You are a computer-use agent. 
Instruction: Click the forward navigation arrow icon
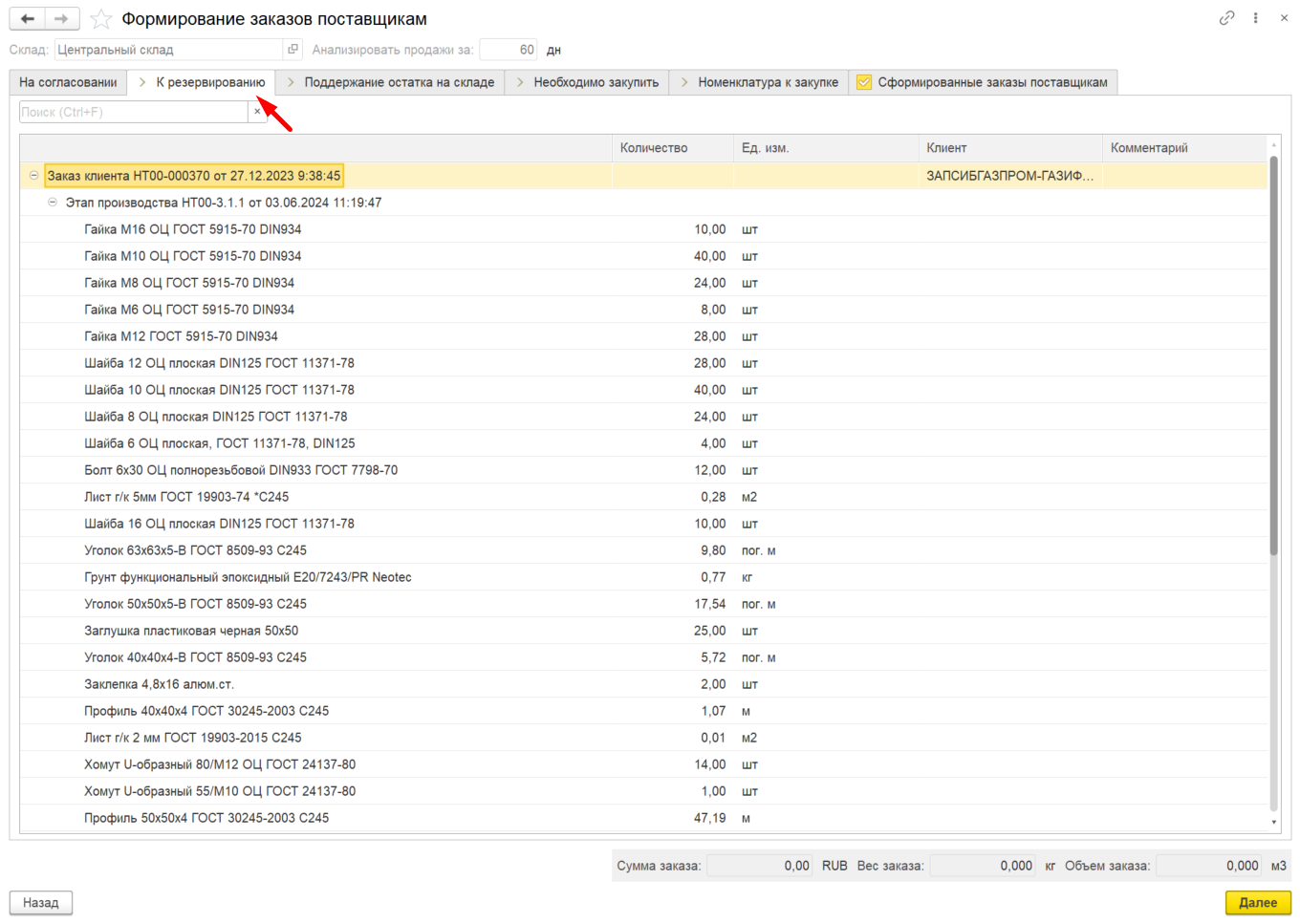pos(62,18)
